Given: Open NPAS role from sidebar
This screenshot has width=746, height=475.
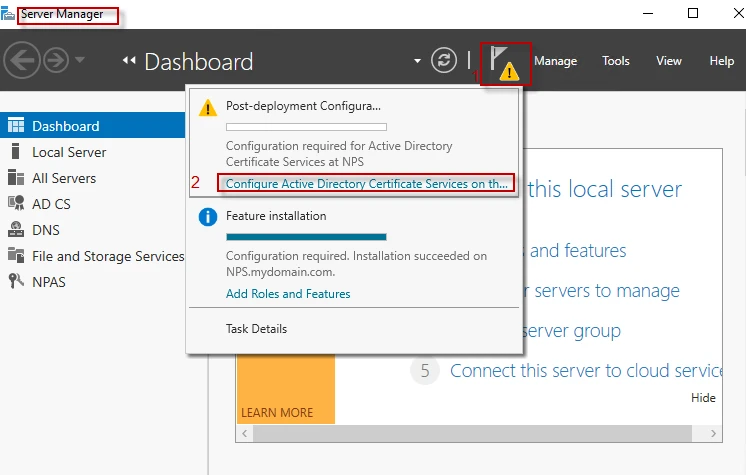Looking at the screenshot, I should click(x=48, y=282).
